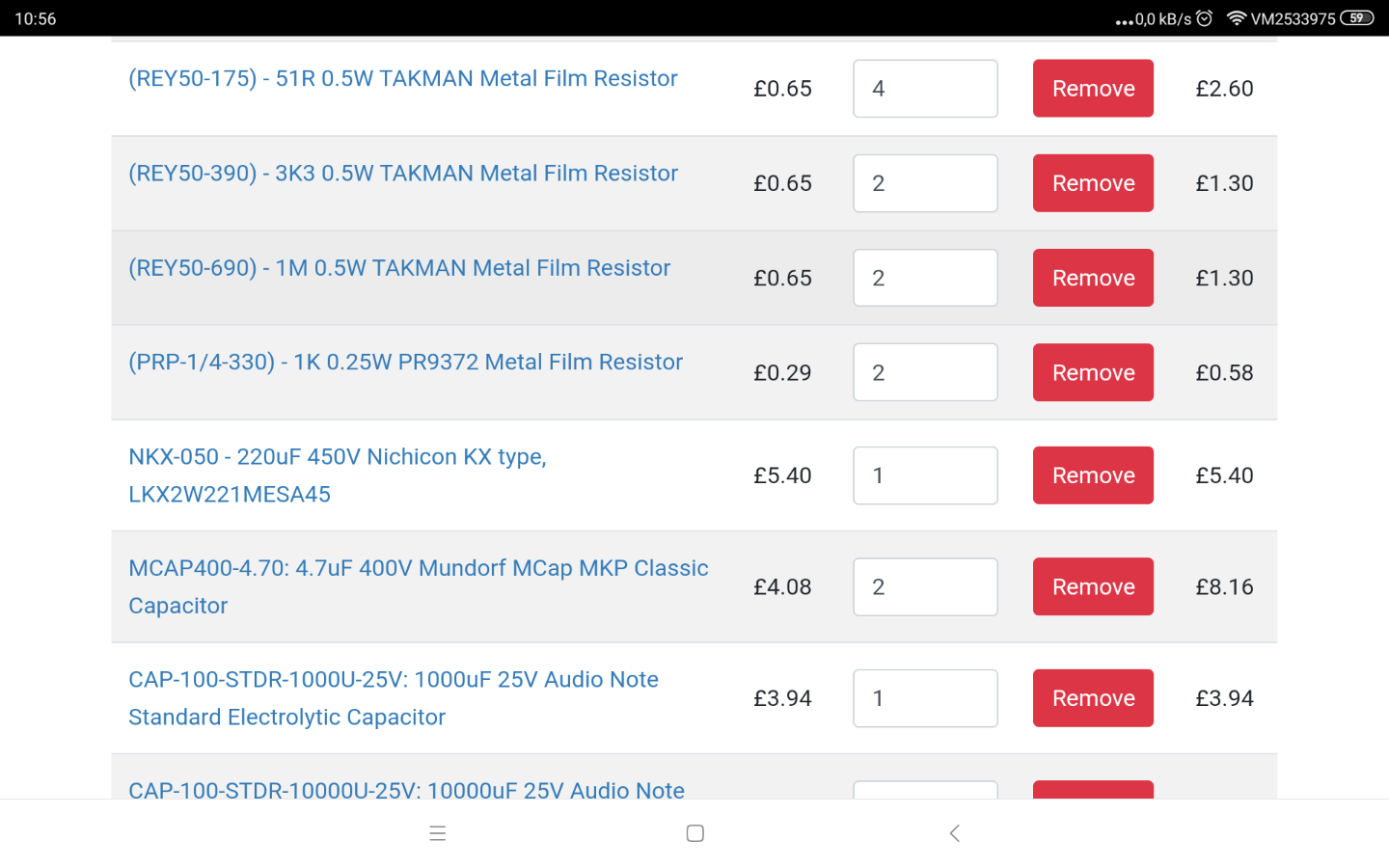This screenshot has height=868, width=1389.
Task: Remove the 1K PR9372 resistor from cart
Action: point(1093,372)
